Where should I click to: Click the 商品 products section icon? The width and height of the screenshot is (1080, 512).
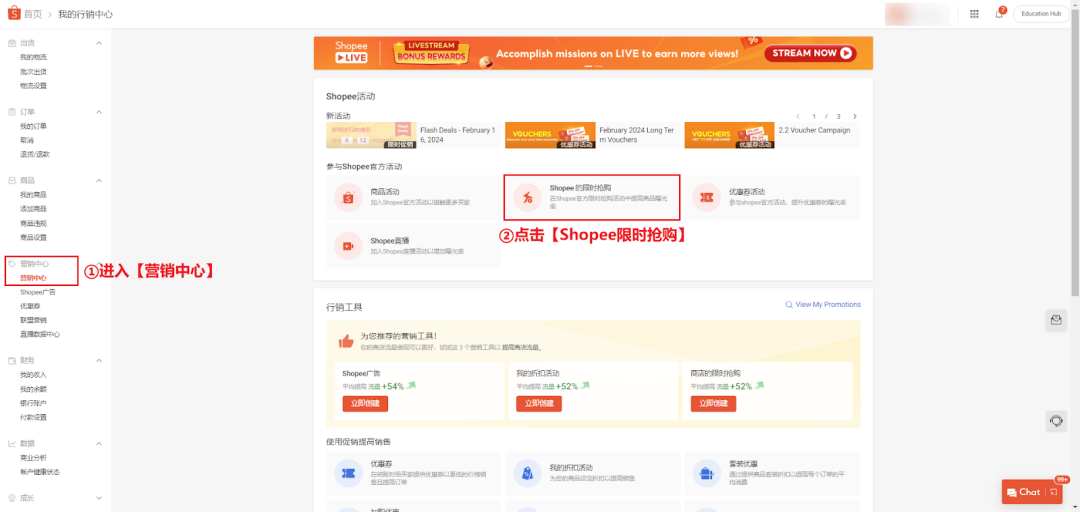pyautogui.click(x=12, y=181)
